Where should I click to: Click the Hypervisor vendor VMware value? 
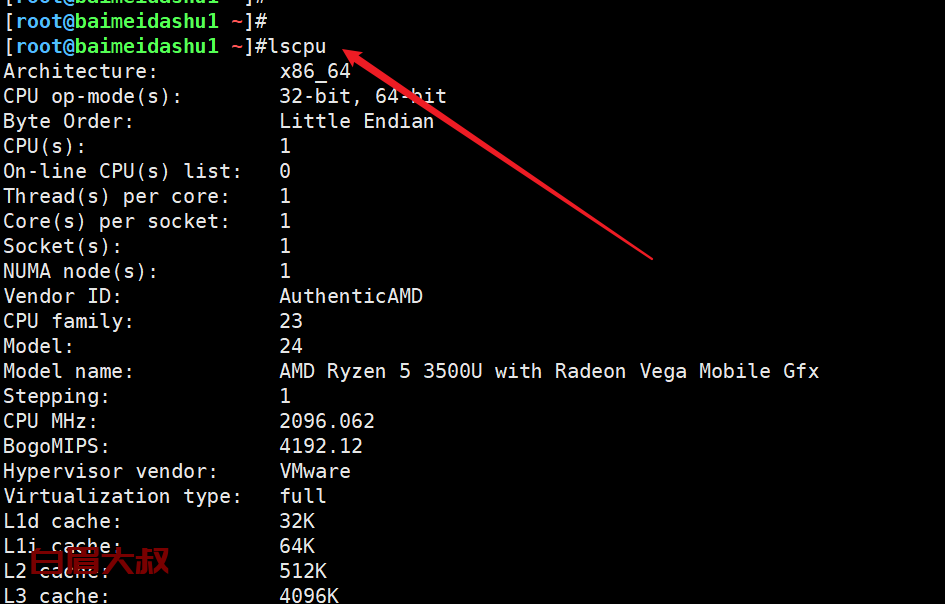(x=315, y=471)
